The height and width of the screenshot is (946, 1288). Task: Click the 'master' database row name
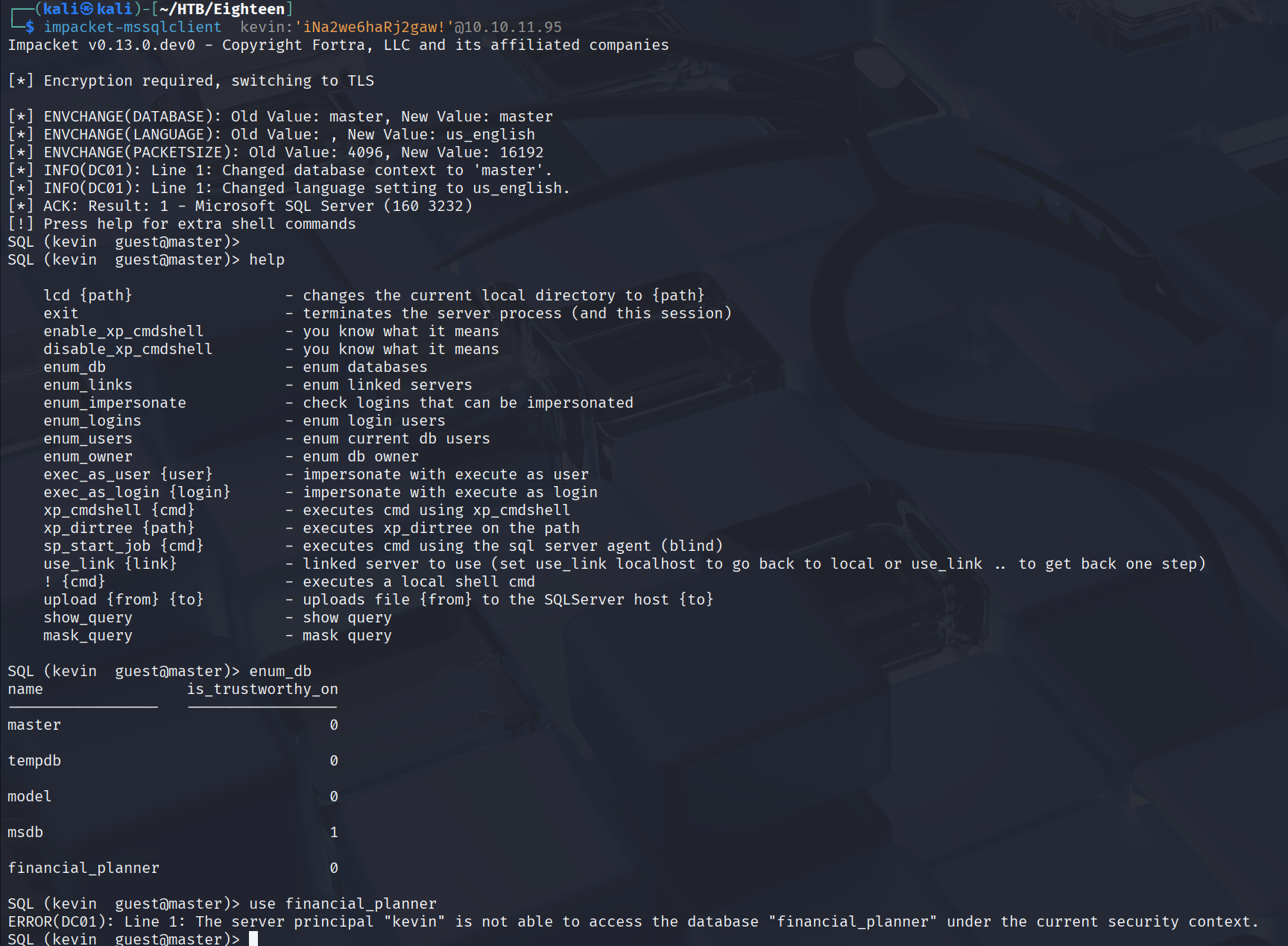34,725
